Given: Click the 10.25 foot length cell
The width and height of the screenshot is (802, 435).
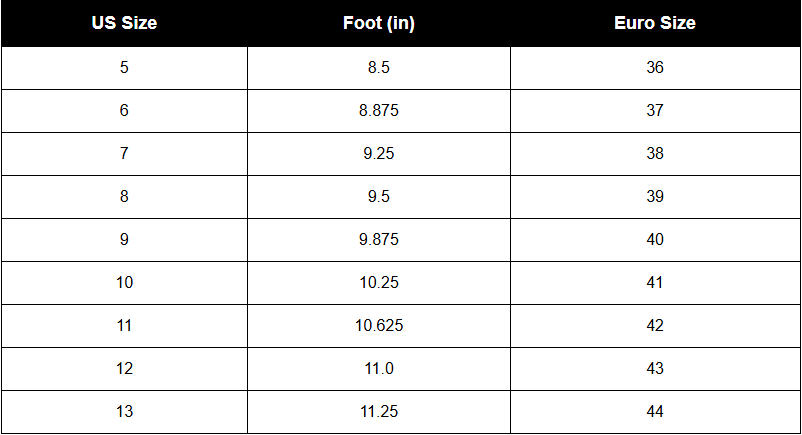Looking at the screenshot, I should click(378, 283).
